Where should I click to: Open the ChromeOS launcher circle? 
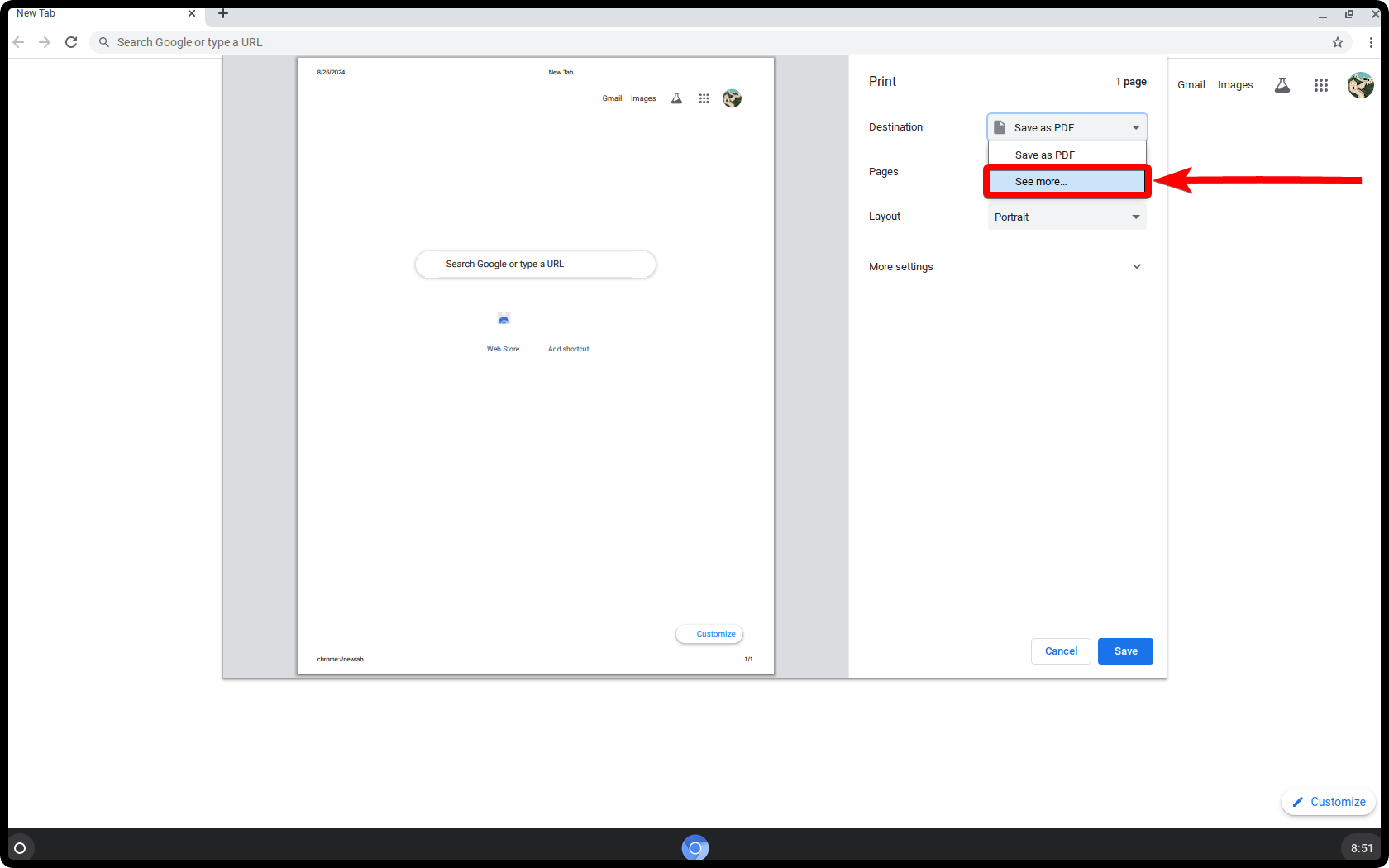pos(20,848)
